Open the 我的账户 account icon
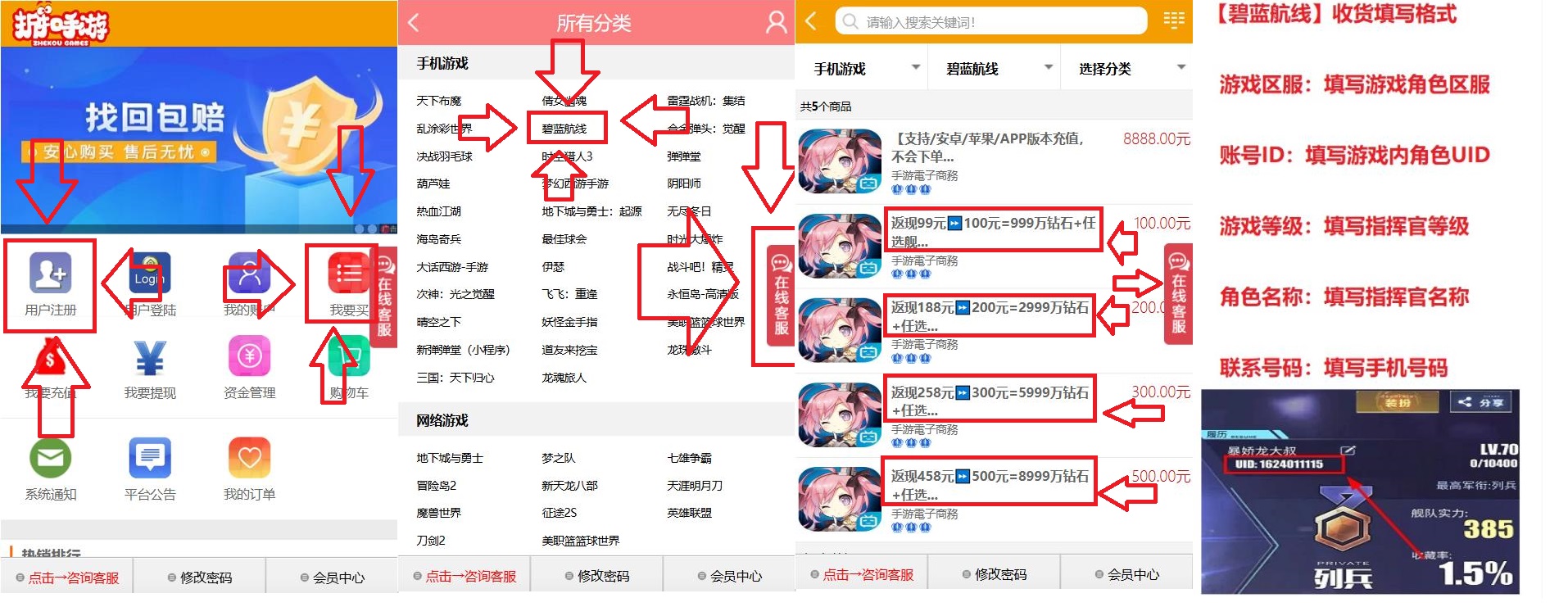Image resolution: width=1568 pixels, height=607 pixels. coord(250,273)
